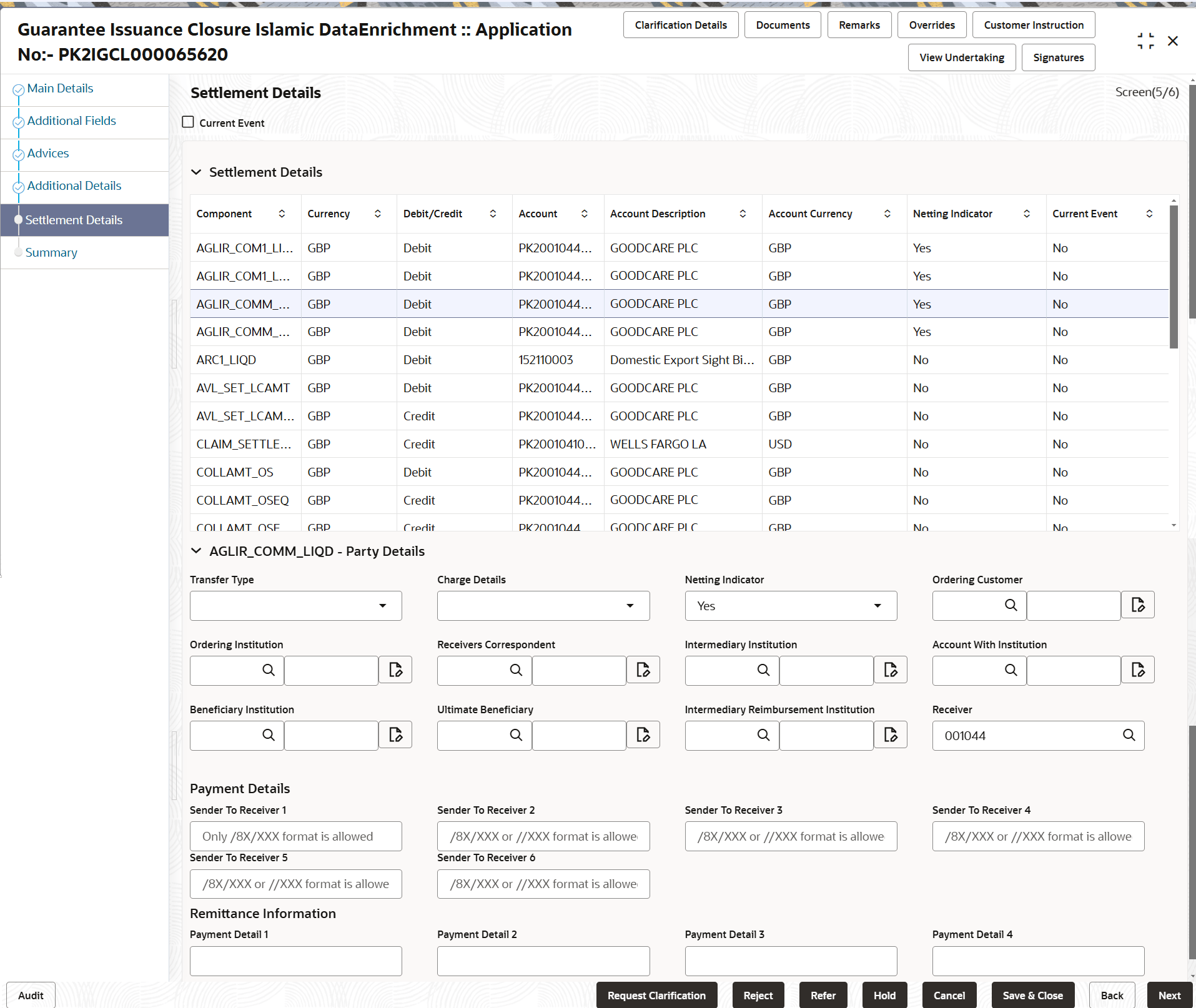
Task: Open Customer Instruction
Action: pos(1033,24)
